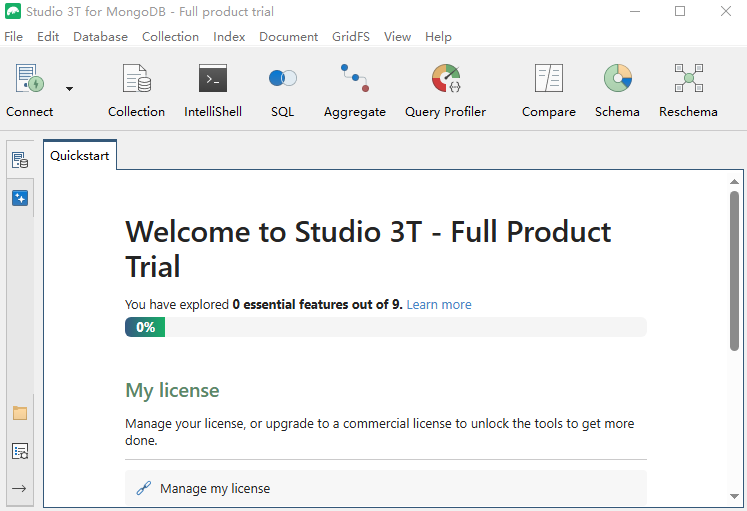Open the Document menu
Screen dimensions: 747x511
click(x=288, y=37)
